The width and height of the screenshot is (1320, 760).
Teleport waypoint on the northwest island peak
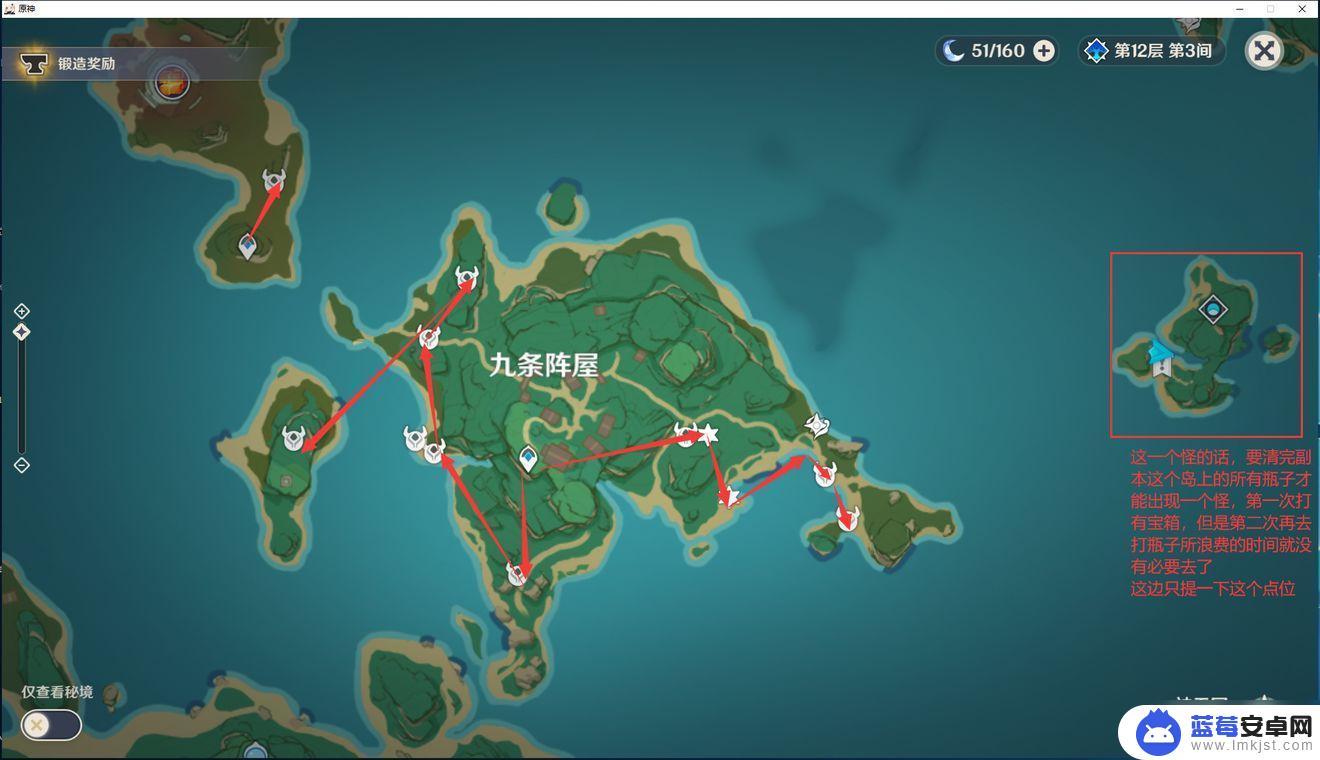point(247,246)
